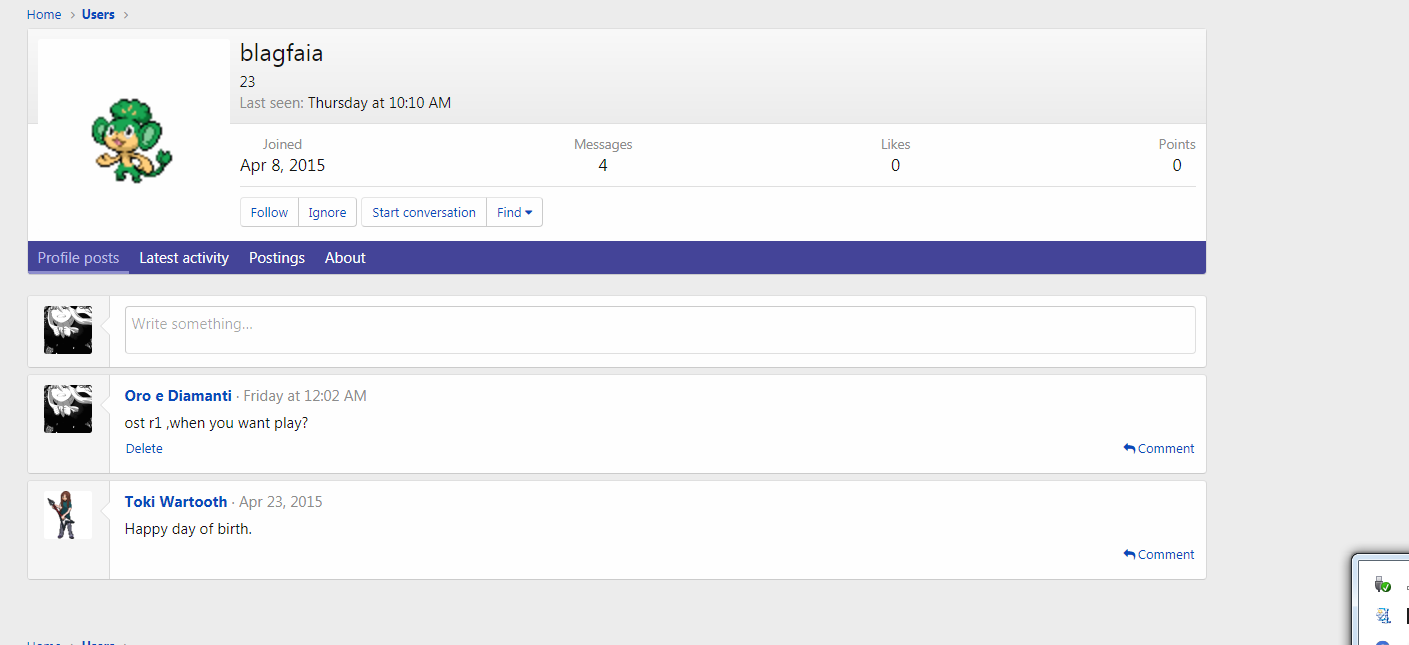Click Start conversation button
Screen dimensions: 1409x645
[424, 212]
